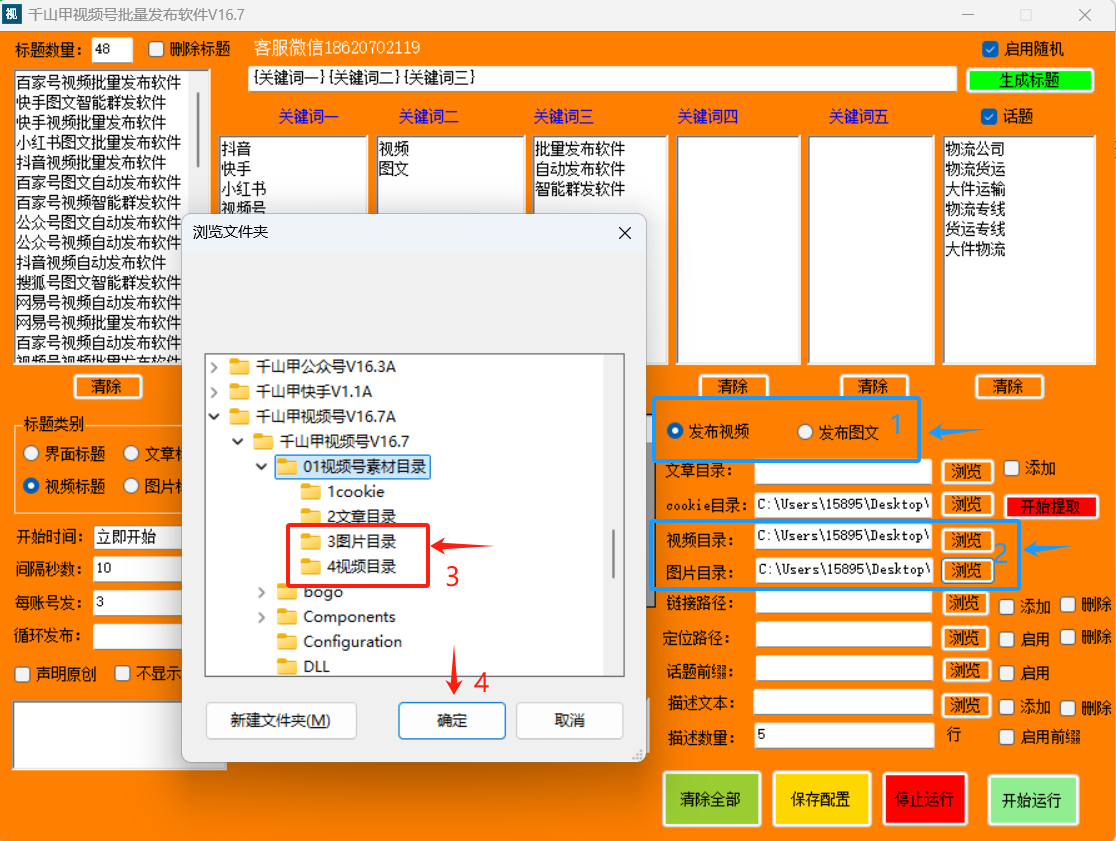Select the Configuration folder icon
The height and width of the screenshot is (841, 1116).
(x=287, y=642)
